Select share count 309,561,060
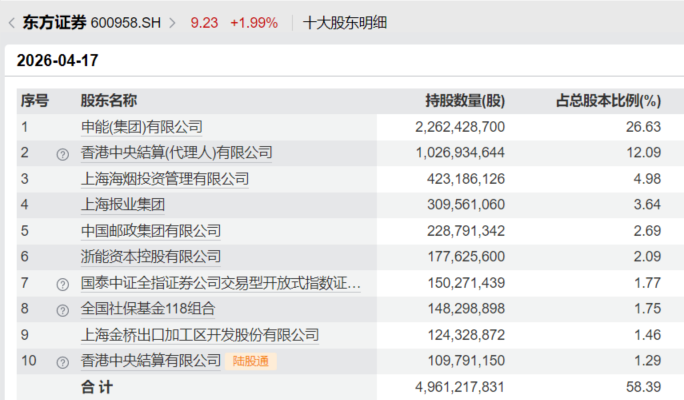 466,205
